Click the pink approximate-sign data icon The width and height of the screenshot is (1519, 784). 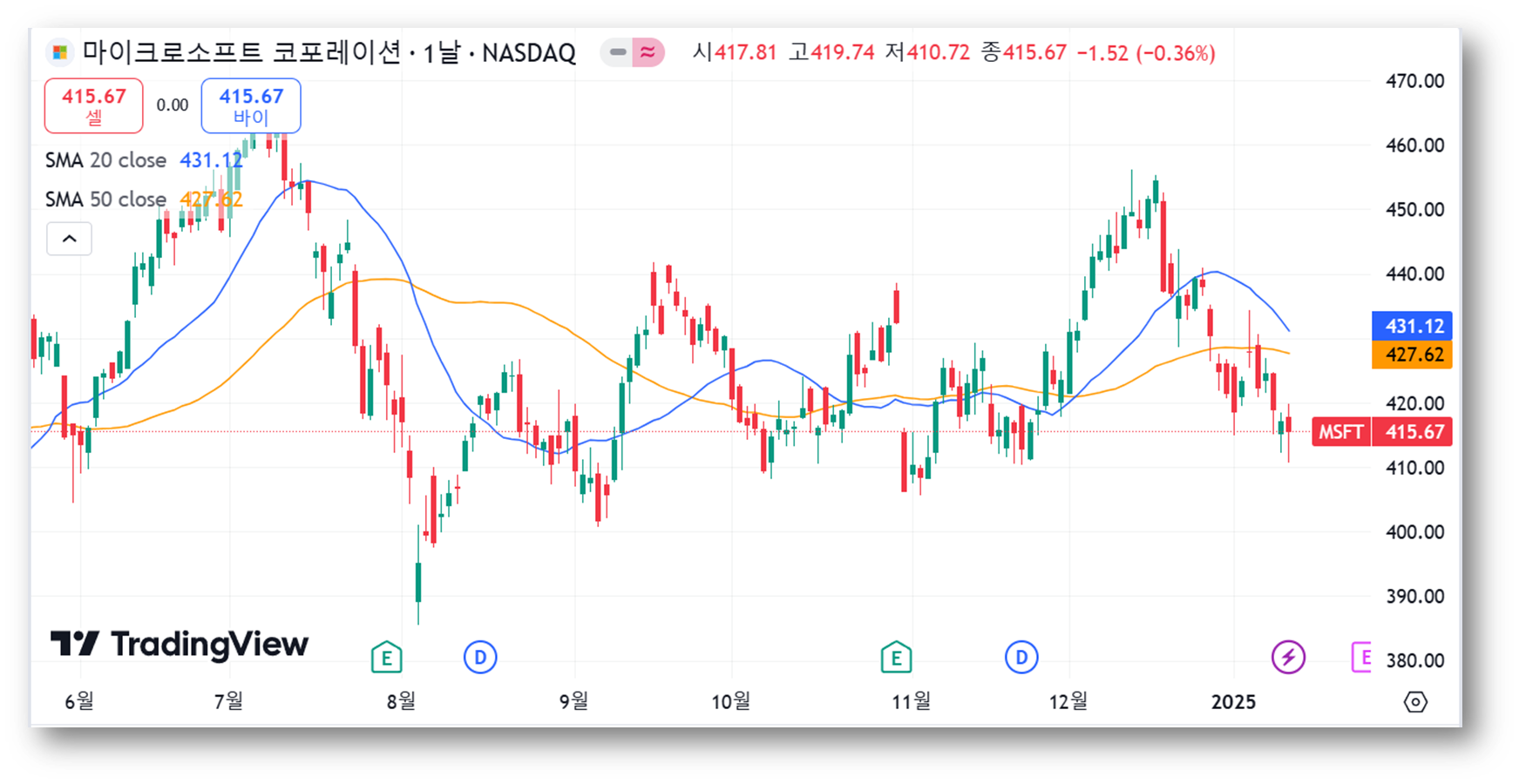648,52
